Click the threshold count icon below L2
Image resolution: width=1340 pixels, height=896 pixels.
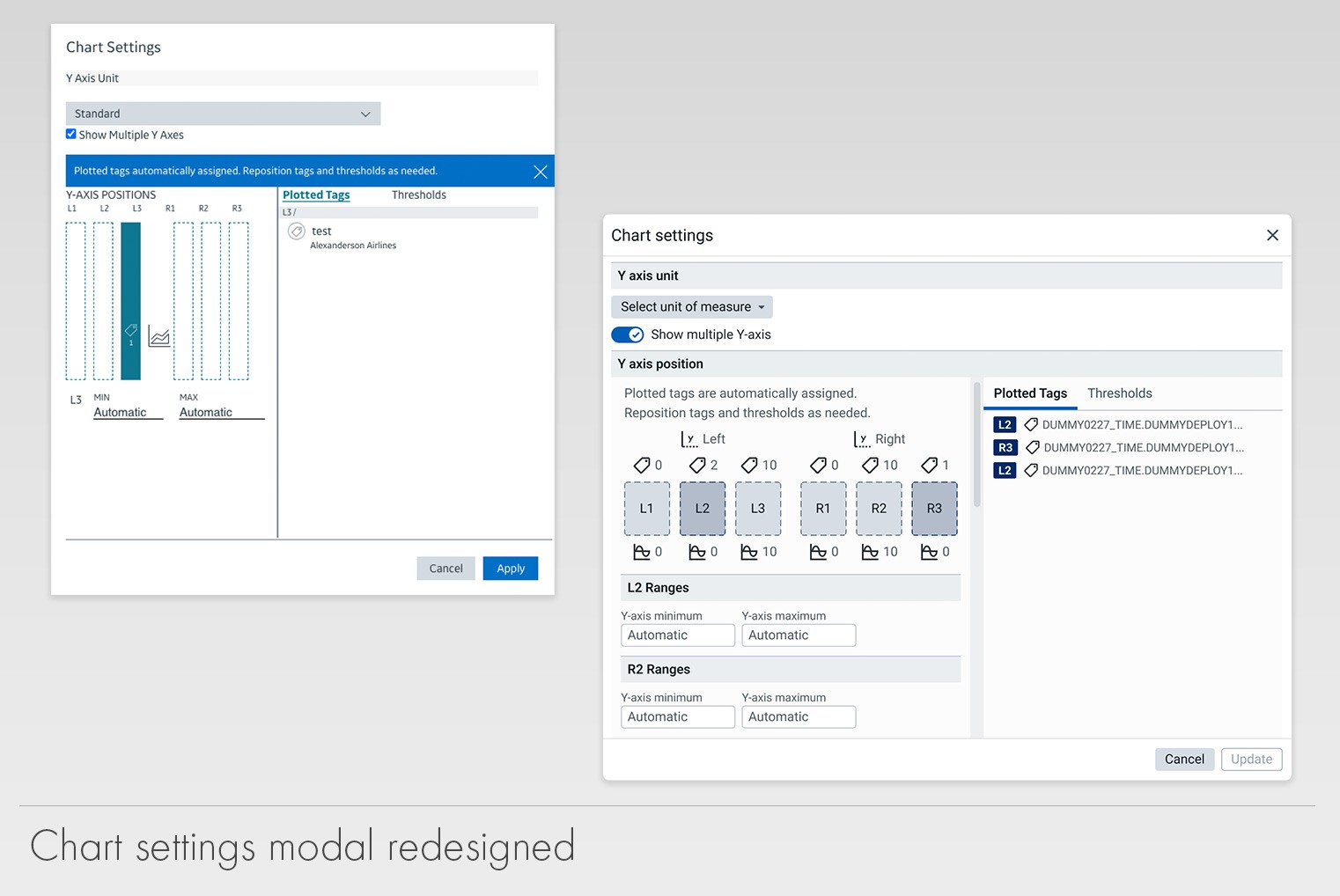click(x=697, y=552)
